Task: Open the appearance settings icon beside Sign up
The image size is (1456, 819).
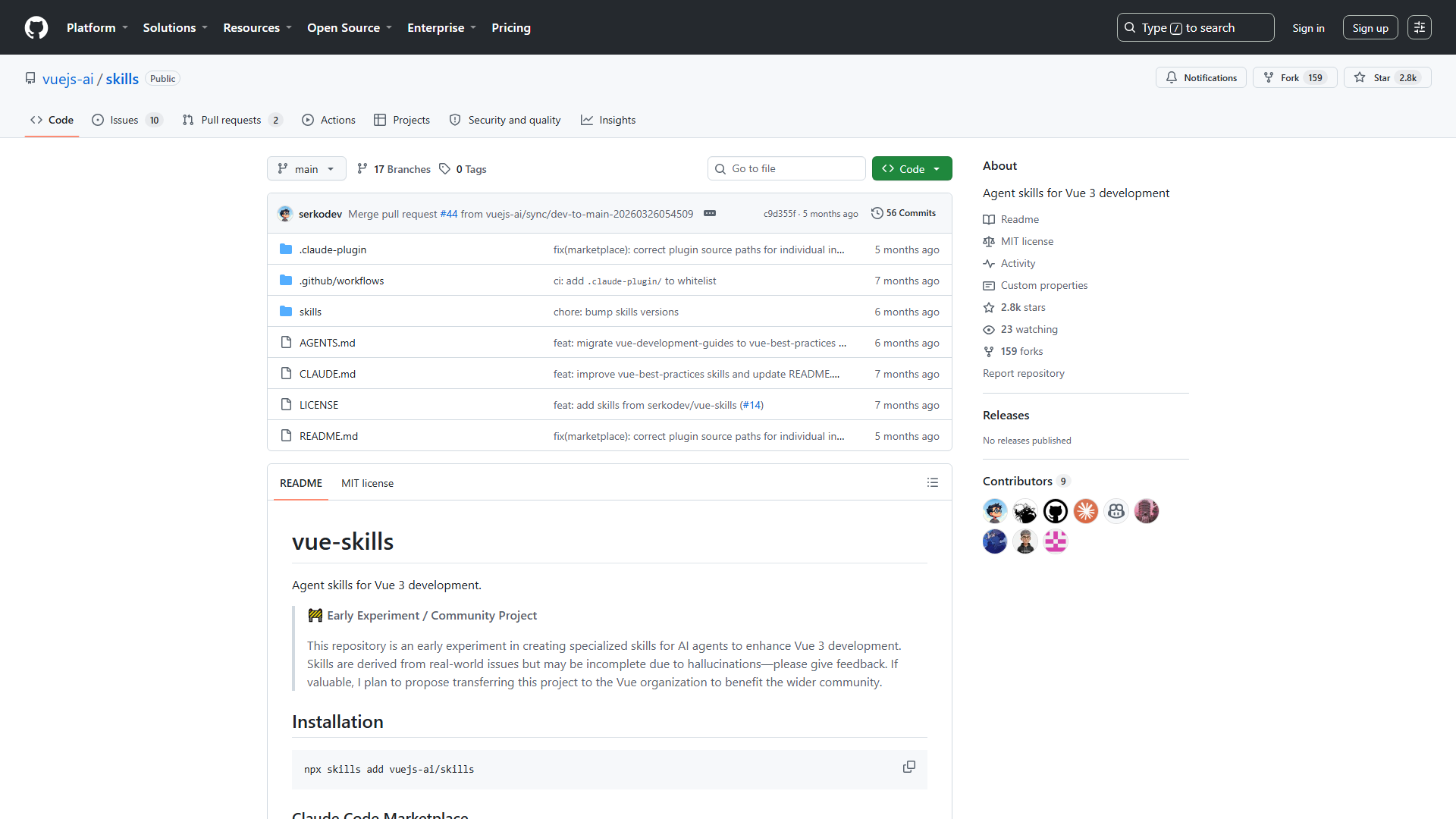Action: click(1419, 27)
